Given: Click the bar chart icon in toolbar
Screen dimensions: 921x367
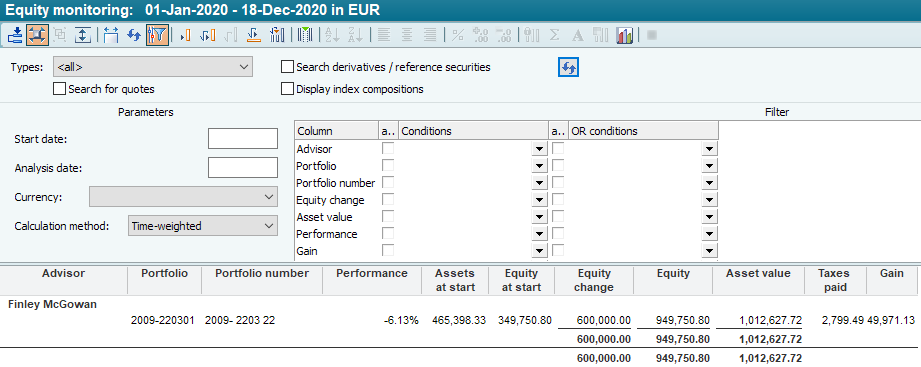Looking at the screenshot, I should pos(624,35).
